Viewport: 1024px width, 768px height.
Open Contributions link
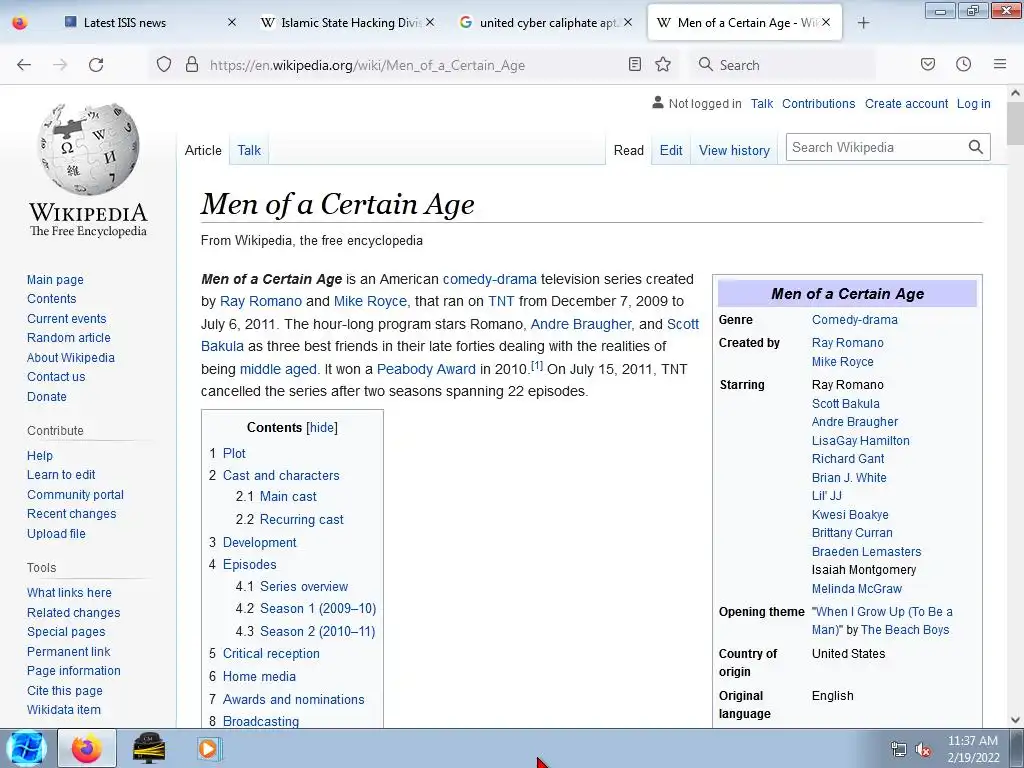coord(818,104)
